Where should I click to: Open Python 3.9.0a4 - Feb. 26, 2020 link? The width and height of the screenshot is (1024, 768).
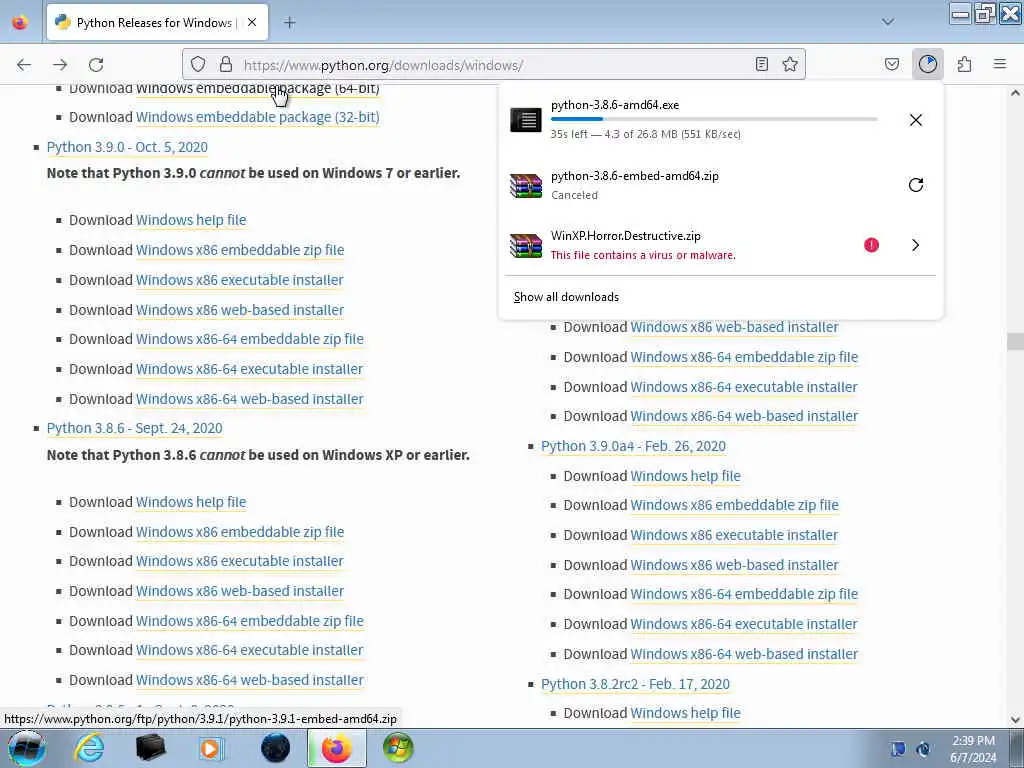[x=633, y=446]
